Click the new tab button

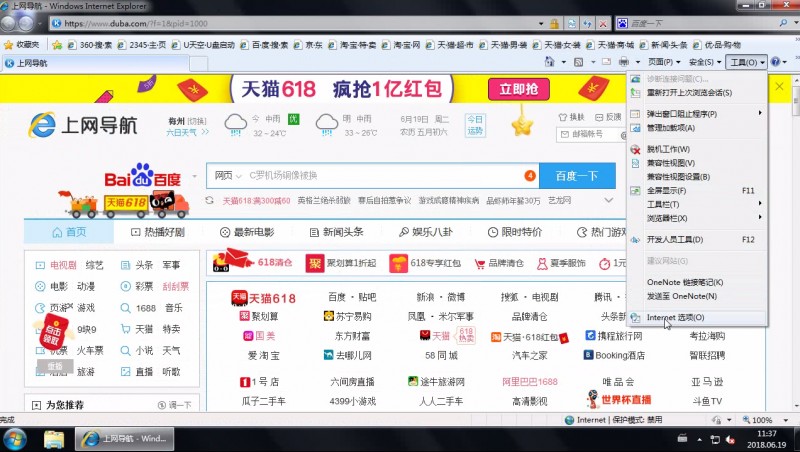click(199, 63)
